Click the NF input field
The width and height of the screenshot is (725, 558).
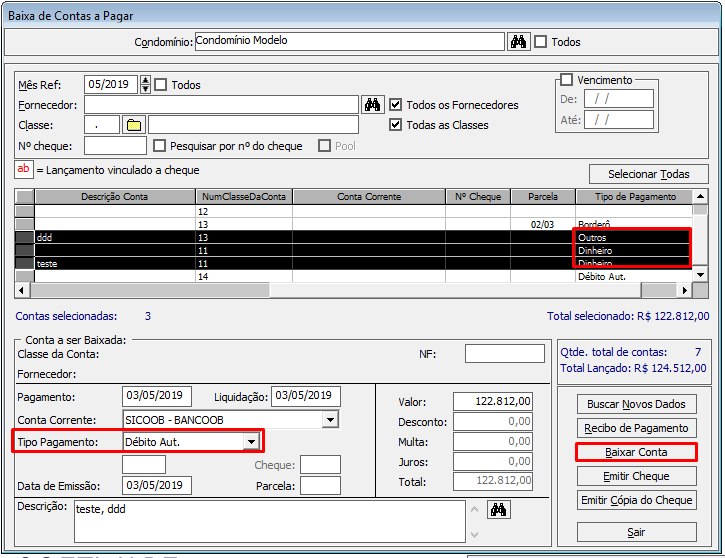pyautogui.click(x=505, y=354)
